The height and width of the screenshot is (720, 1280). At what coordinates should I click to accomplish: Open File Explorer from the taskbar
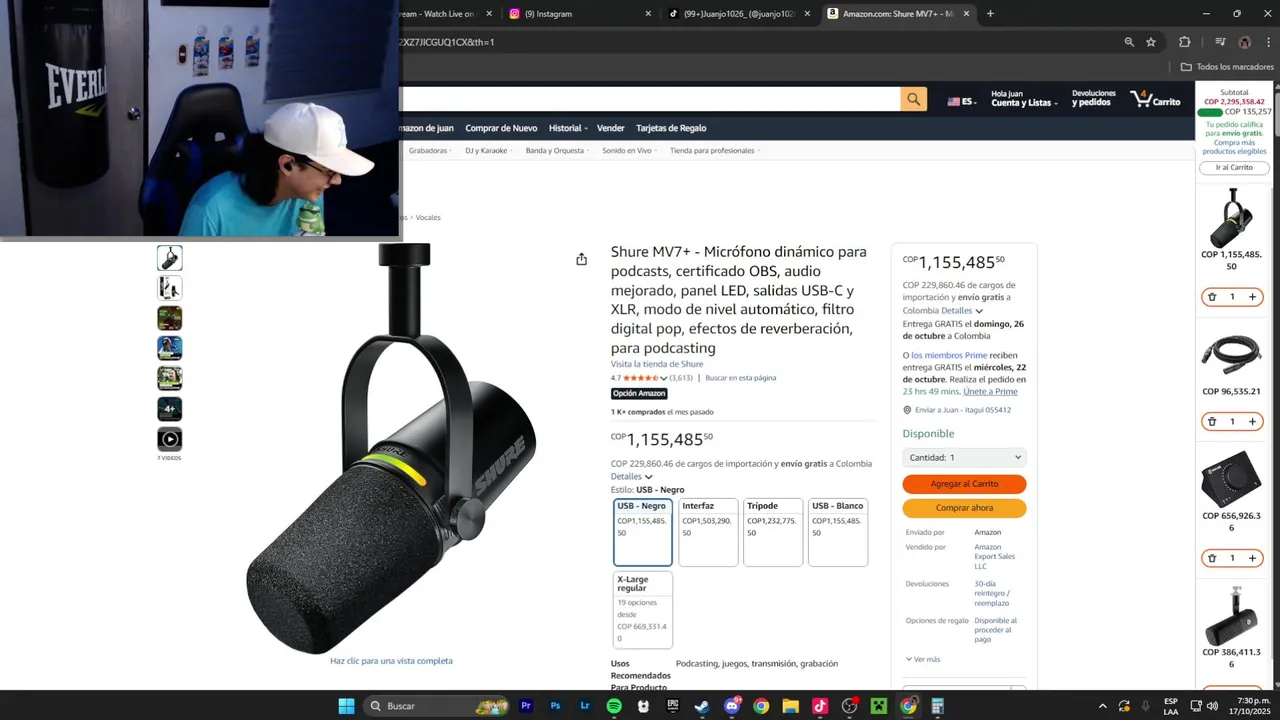[790, 706]
